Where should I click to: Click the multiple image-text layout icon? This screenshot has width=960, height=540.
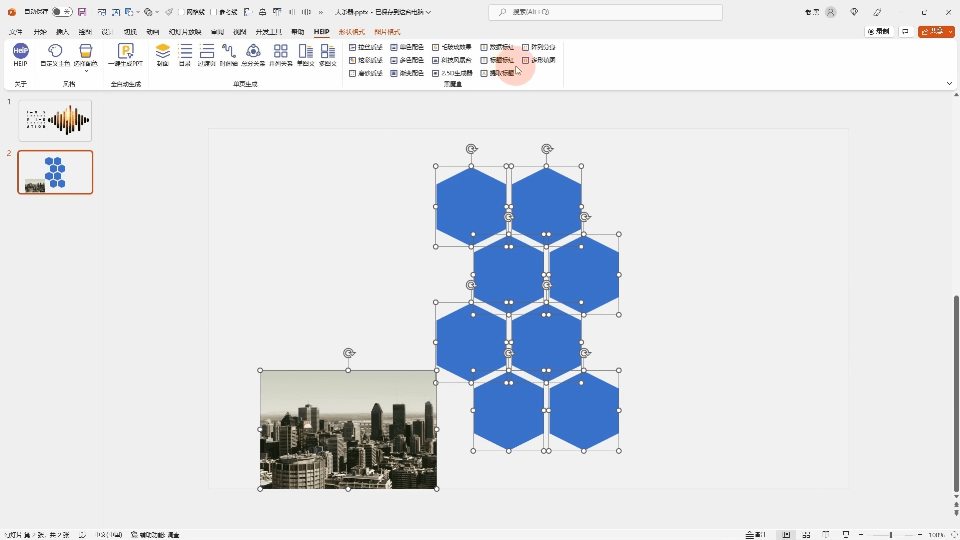pyautogui.click(x=328, y=51)
